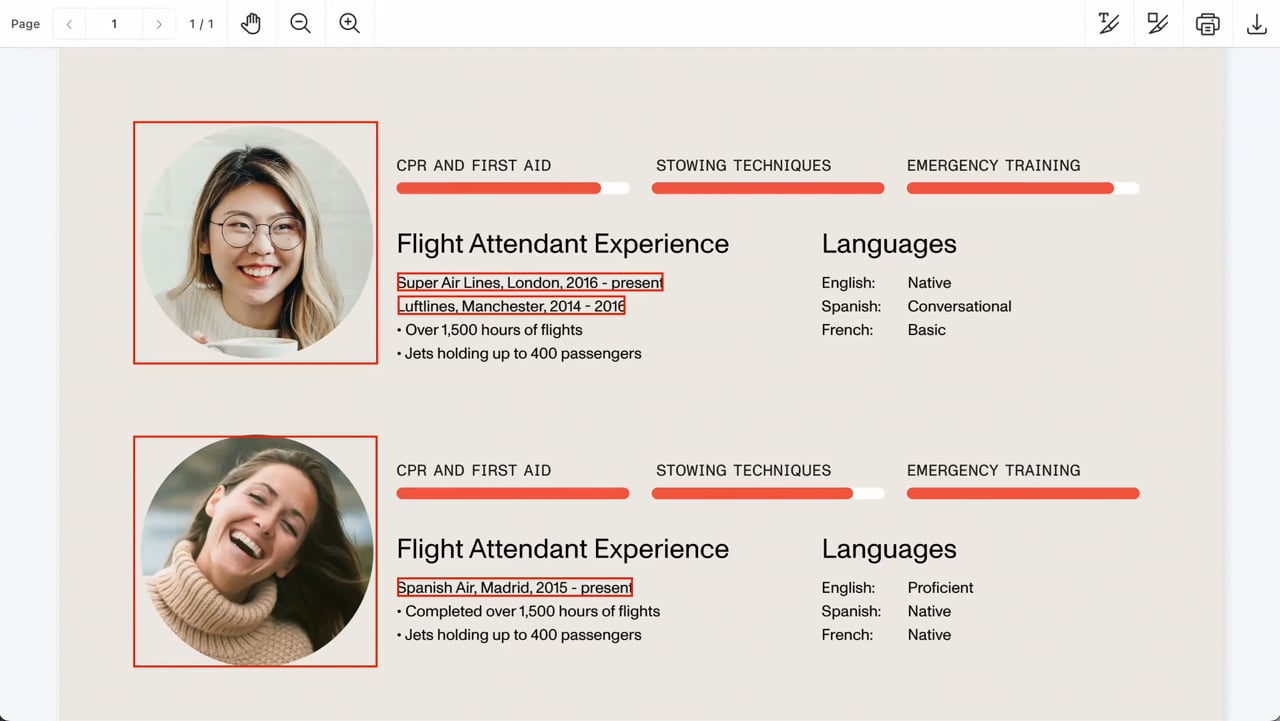This screenshot has width=1280, height=721.
Task: Open the shape editing tool
Action: coord(1158,24)
